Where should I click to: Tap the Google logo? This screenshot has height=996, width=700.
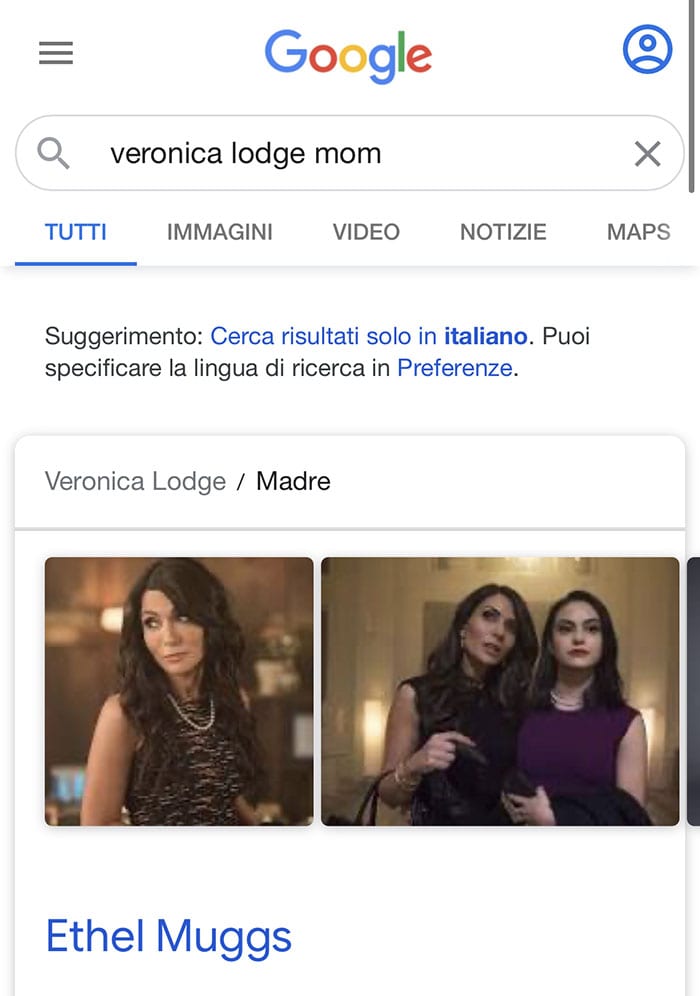tap(348, 56)
